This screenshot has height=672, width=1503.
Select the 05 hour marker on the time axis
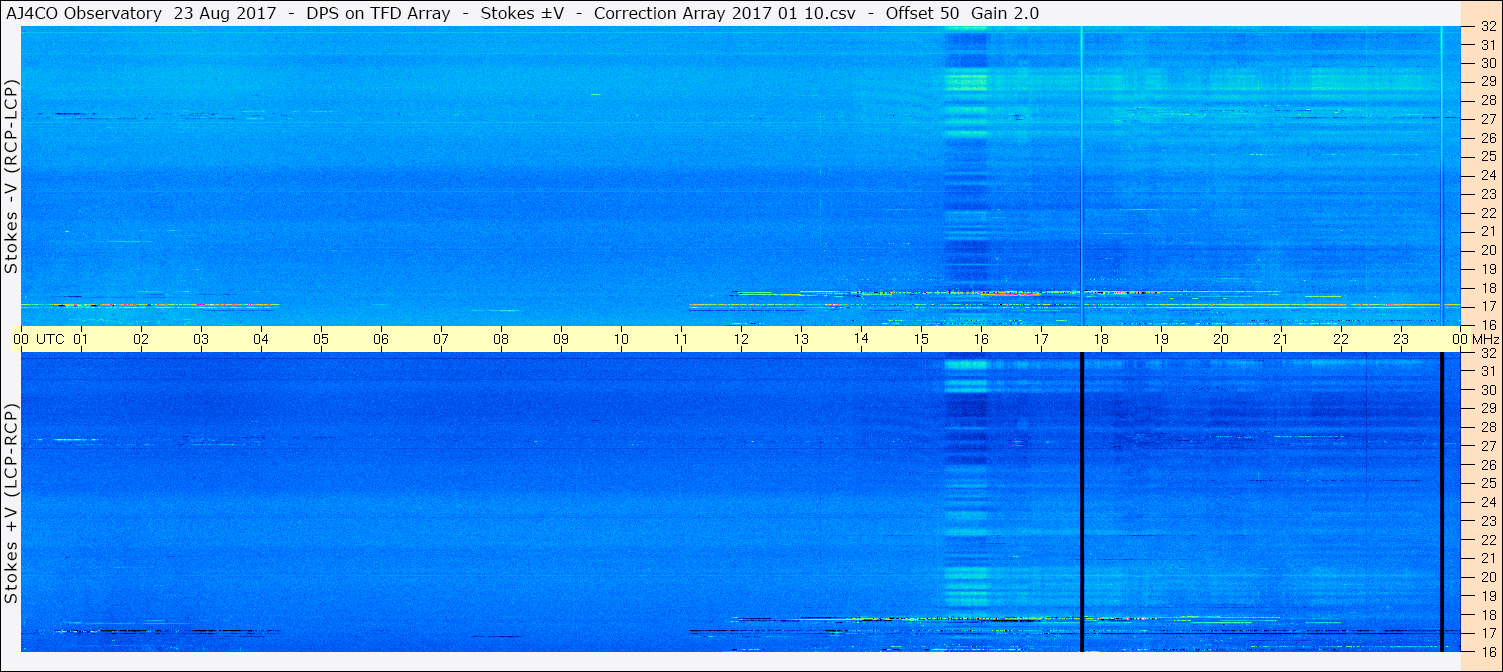pos(321,339)
